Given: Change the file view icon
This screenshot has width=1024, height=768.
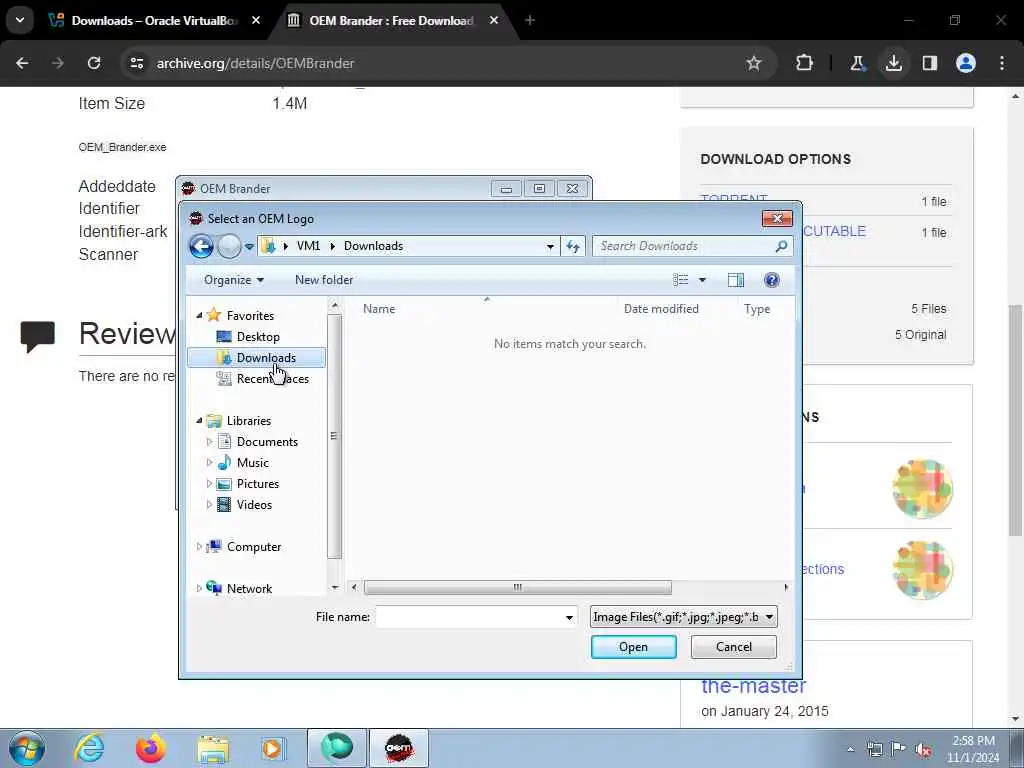Looking at the screenshot, I should click(x=680, y=280).
